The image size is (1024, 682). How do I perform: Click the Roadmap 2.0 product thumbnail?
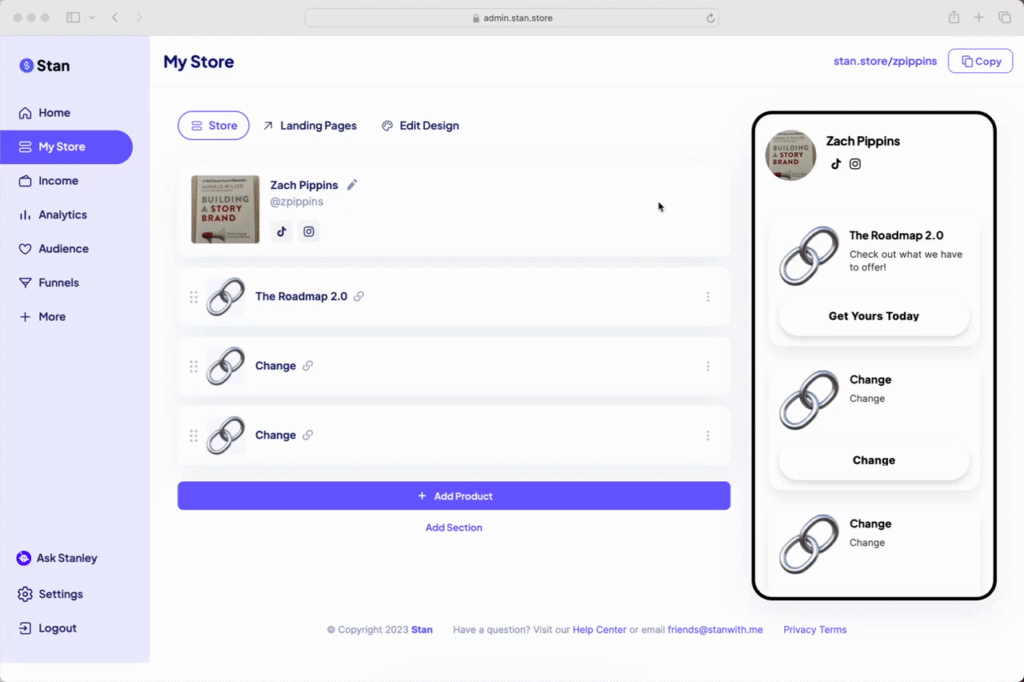pos(225,296)
